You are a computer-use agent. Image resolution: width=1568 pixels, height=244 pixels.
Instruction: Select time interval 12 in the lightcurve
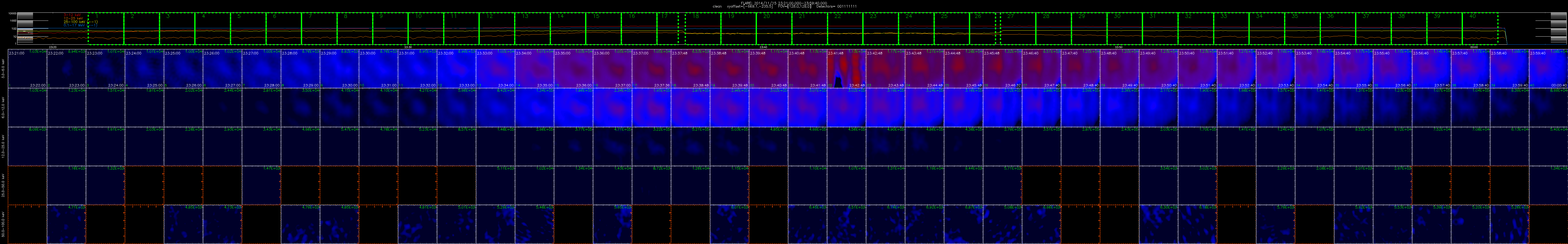(x=497, y=28)
